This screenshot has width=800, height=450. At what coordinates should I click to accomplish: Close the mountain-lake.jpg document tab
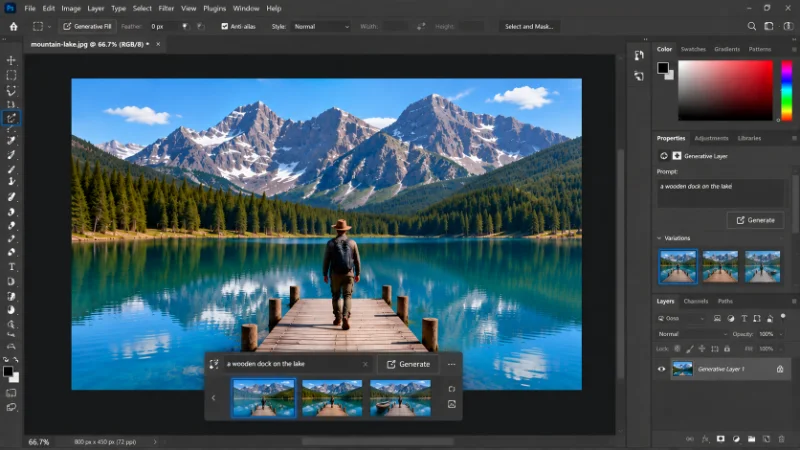pos(158,44)
